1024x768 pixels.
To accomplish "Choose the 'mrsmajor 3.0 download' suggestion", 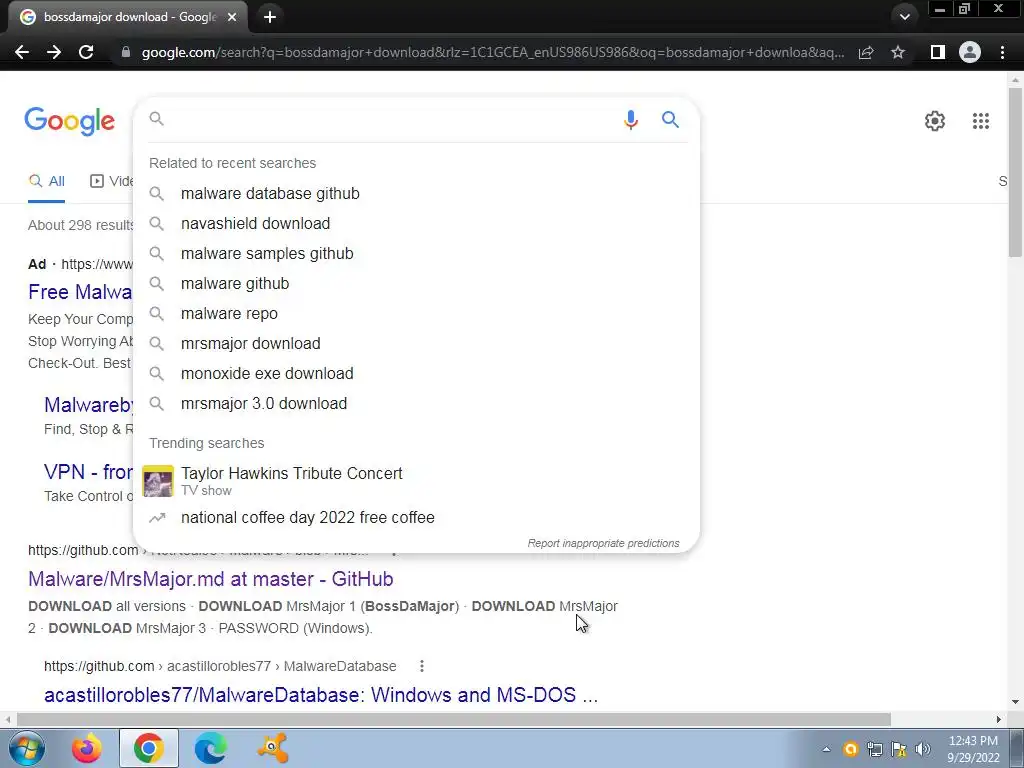I will click(416, 404).
